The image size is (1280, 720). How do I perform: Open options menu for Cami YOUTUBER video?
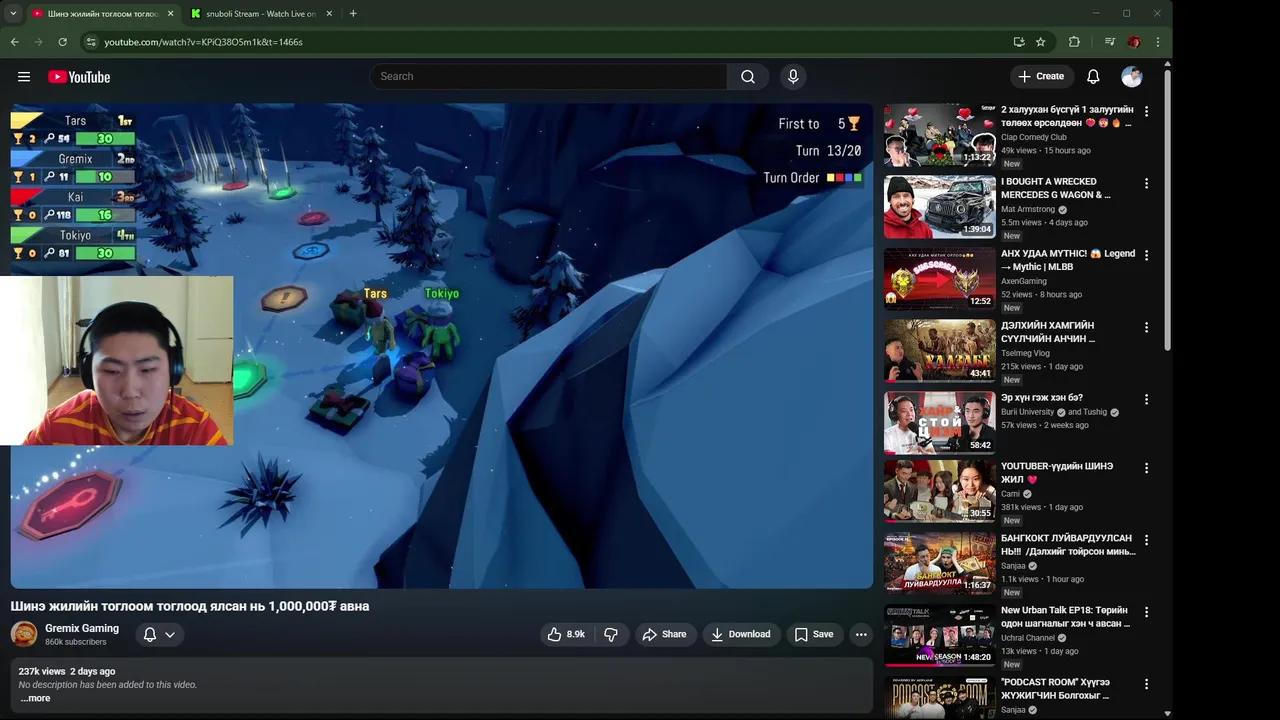coord(1146,468)
